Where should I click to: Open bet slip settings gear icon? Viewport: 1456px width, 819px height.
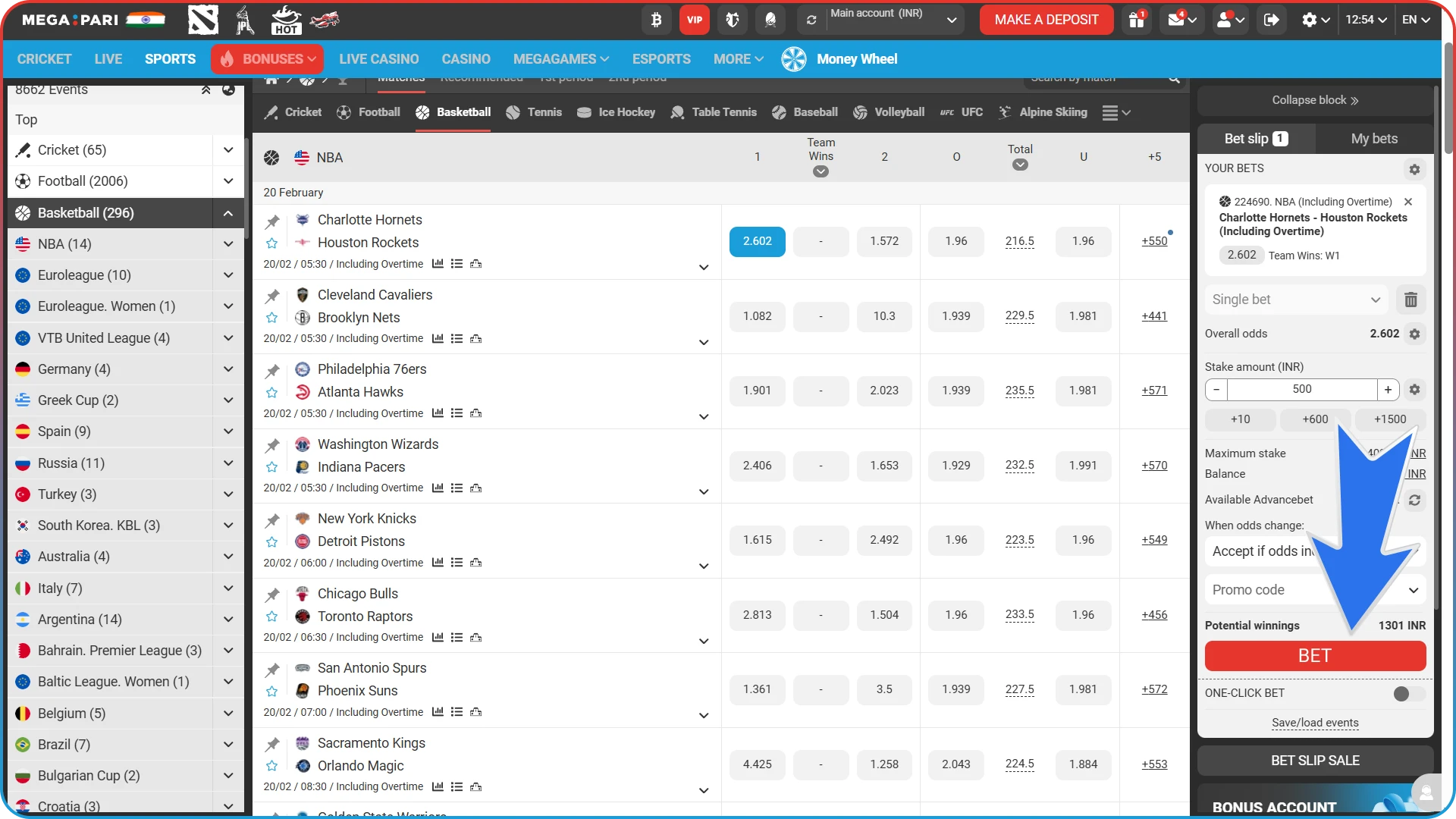[1414, 169]
